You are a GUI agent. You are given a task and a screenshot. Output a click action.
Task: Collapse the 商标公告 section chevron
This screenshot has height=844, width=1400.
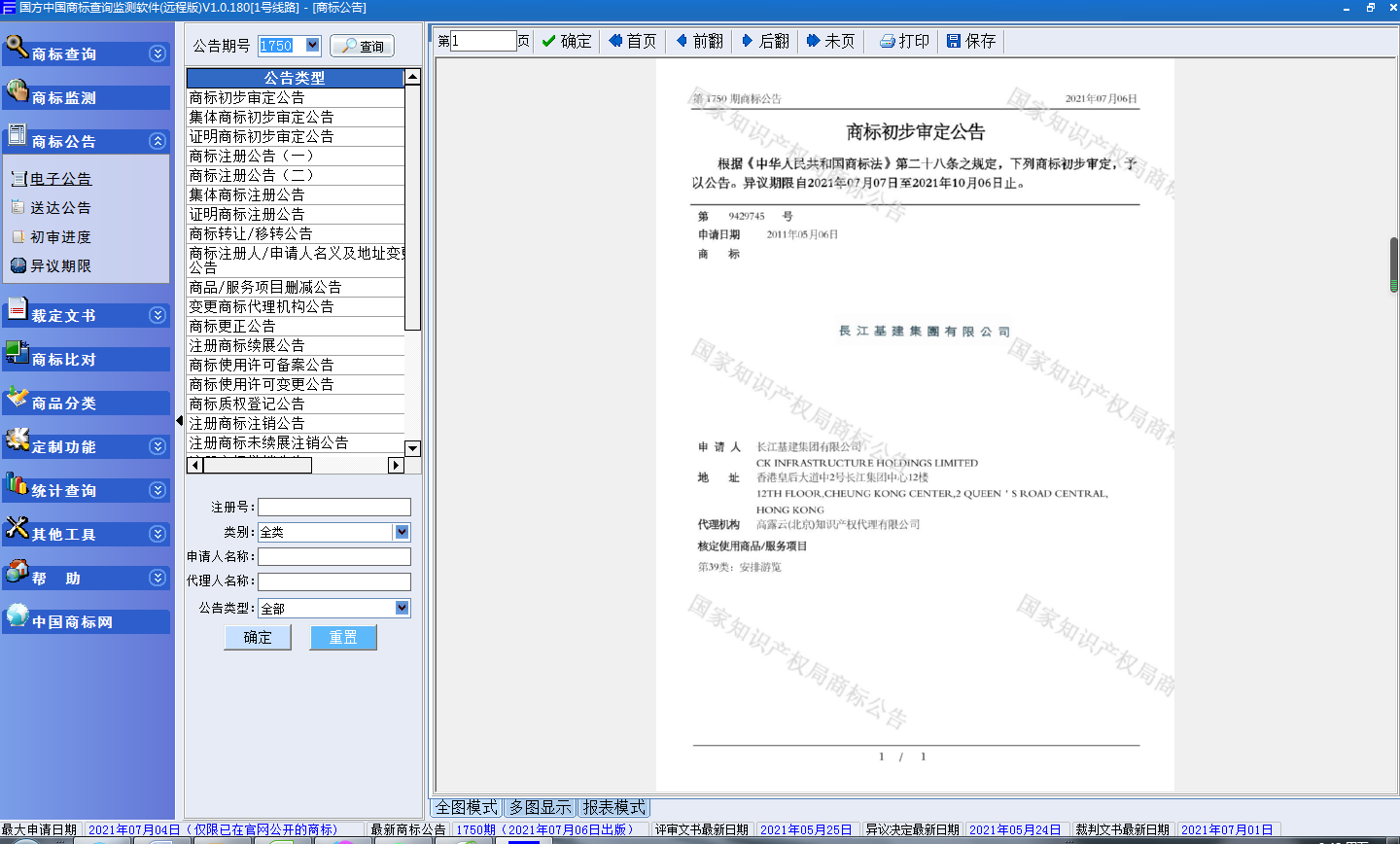point(157,141)
